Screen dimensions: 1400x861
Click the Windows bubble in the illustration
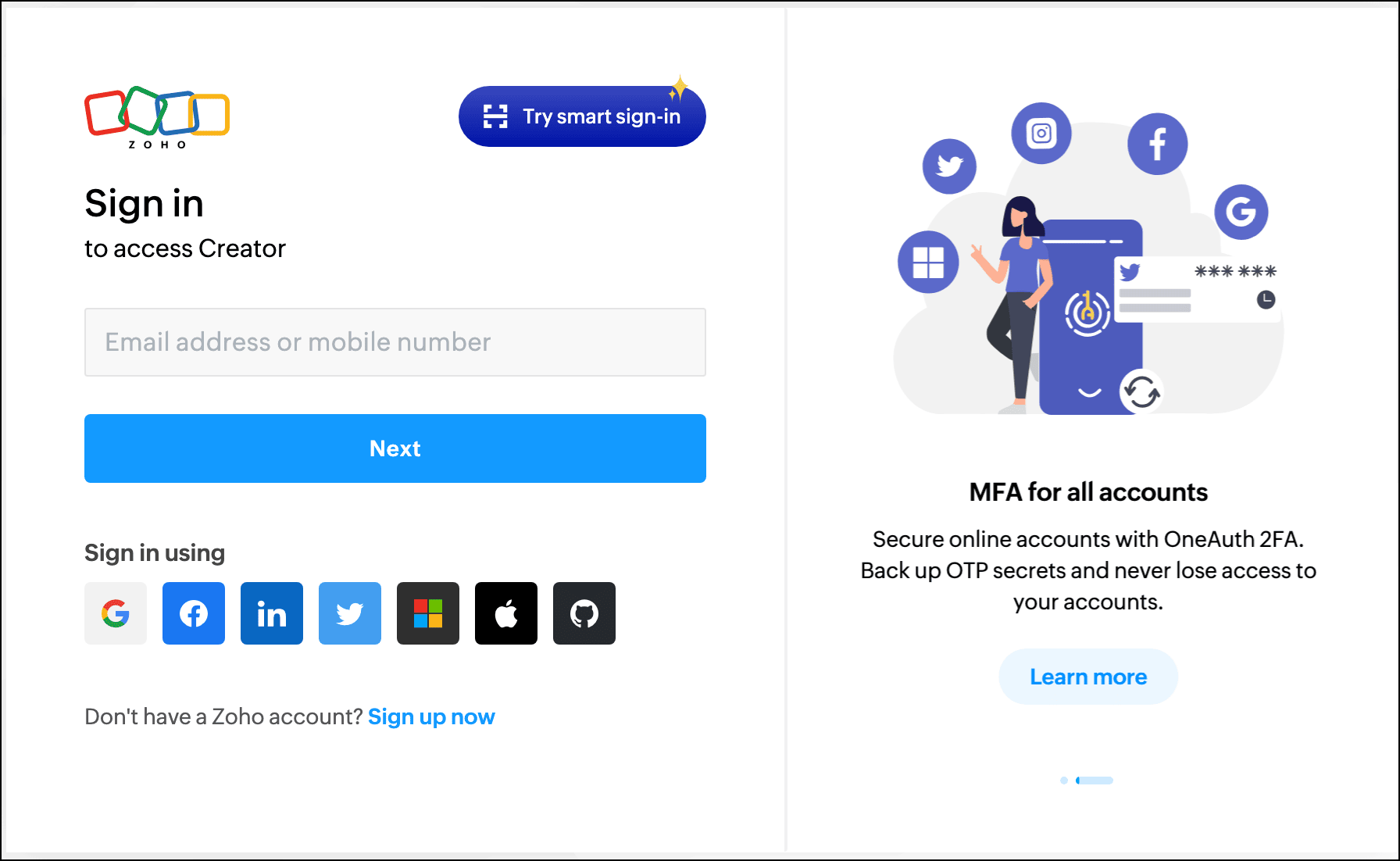pos(928,262)
